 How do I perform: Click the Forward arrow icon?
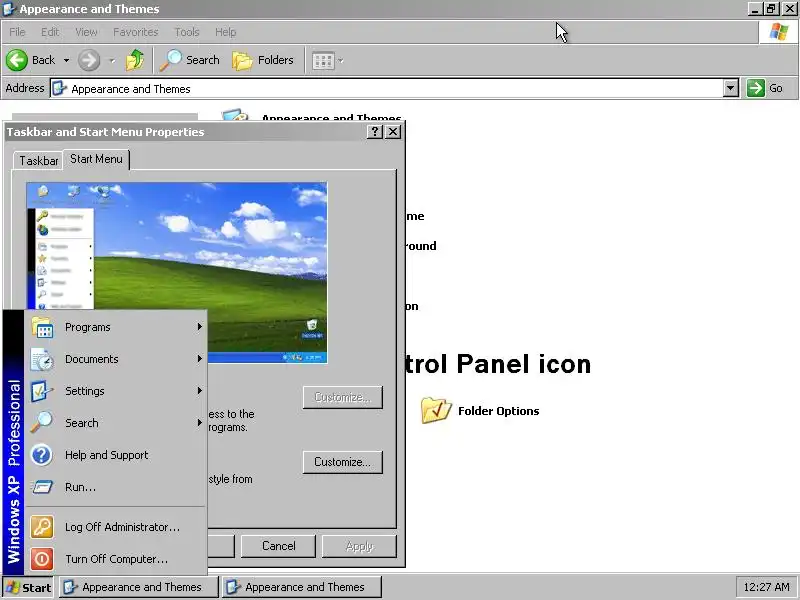[x=89, y=60]
